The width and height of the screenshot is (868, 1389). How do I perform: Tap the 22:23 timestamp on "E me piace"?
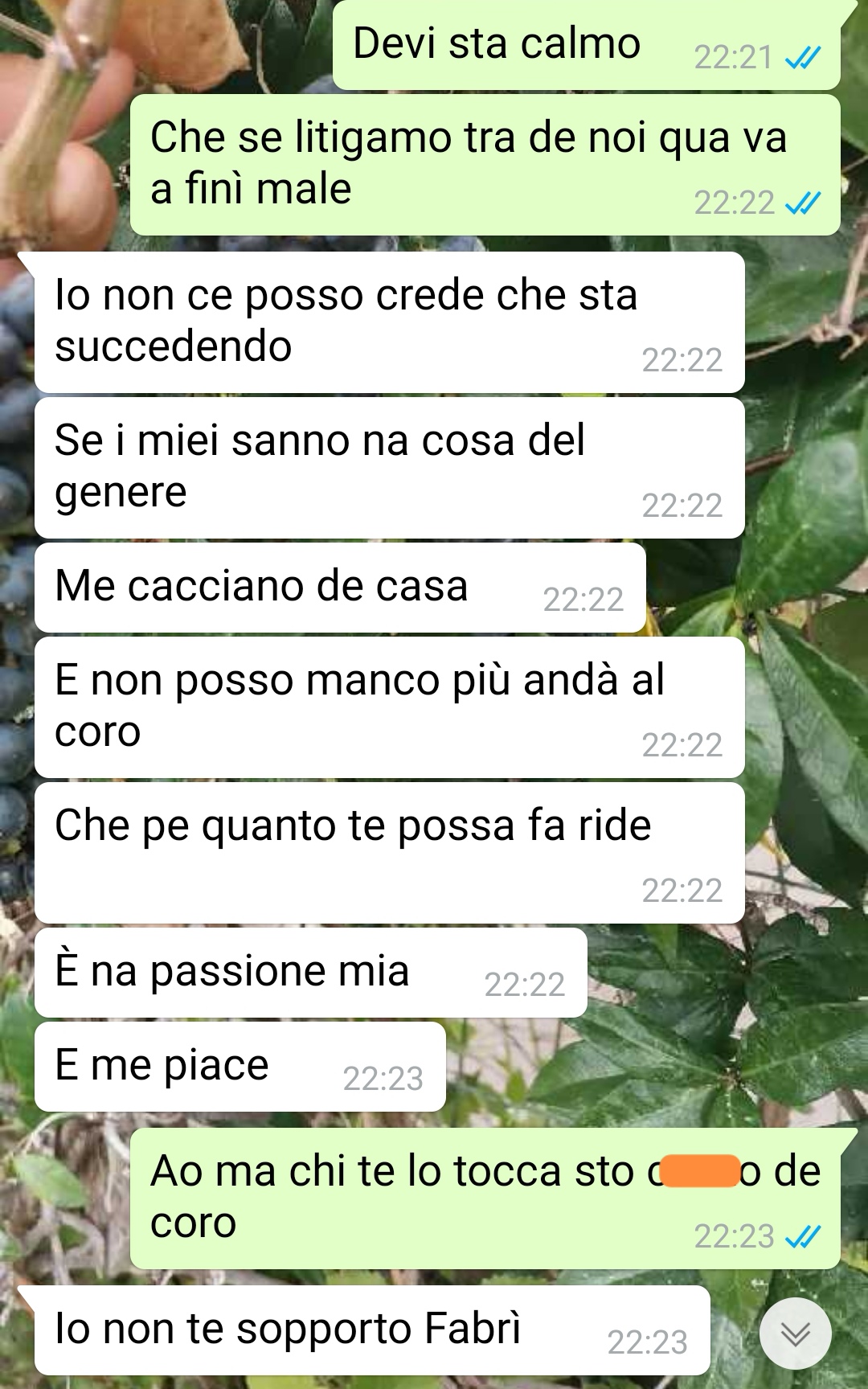pos(383,1079)
